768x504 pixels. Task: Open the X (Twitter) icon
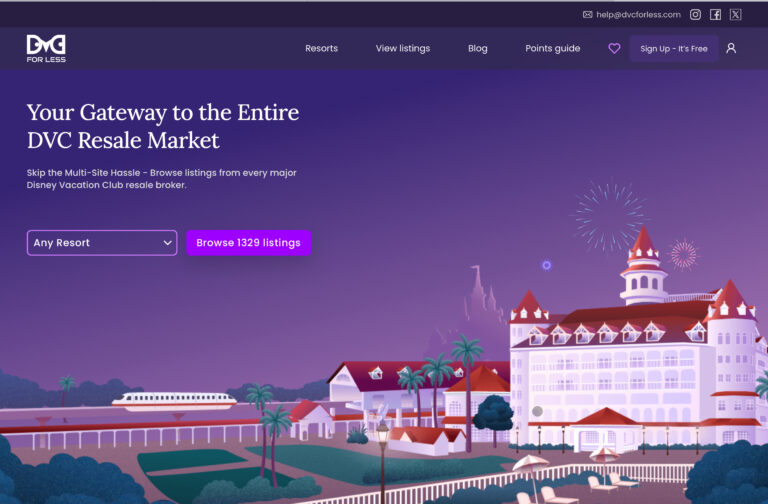click(x=735, y=15)
